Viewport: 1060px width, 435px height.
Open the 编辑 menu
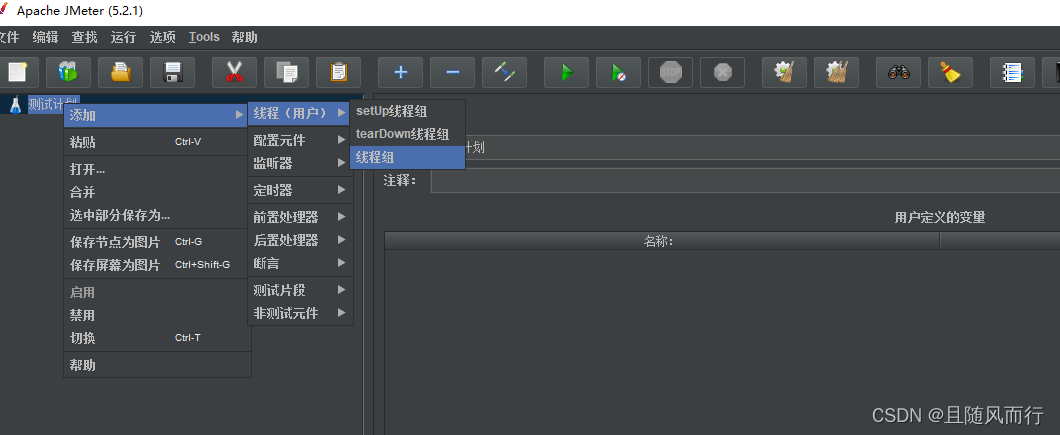coord(45,37)
